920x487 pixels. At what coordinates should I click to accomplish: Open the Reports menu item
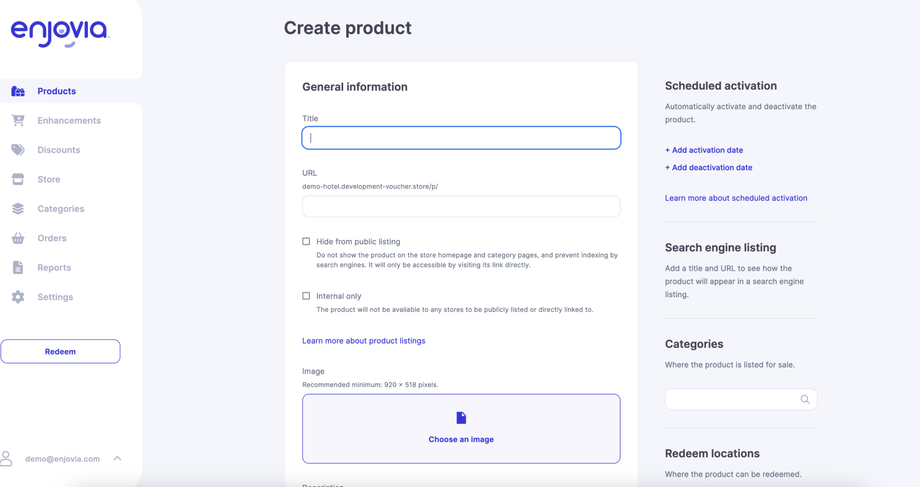click(54, 268)
